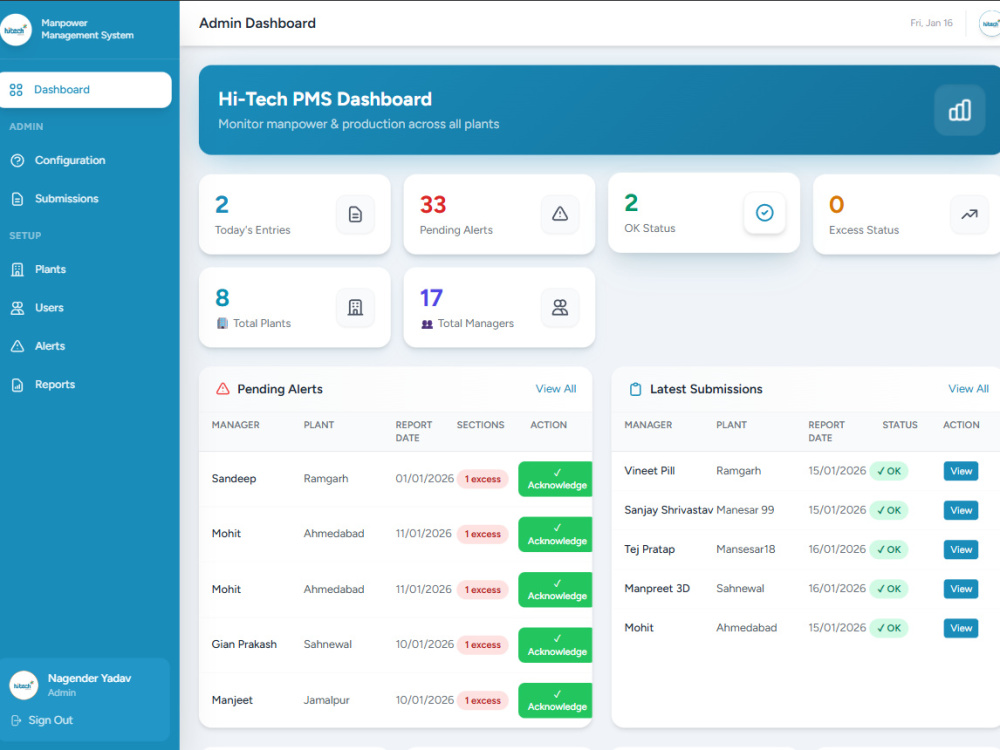Click the Configuration icon in sidebar
This screenshot has height=750, width=1000.
pos(18,161)
